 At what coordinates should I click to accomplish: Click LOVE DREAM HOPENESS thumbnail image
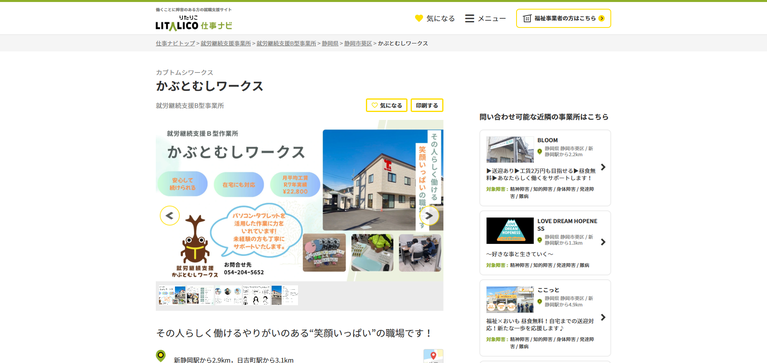(510, 230)
